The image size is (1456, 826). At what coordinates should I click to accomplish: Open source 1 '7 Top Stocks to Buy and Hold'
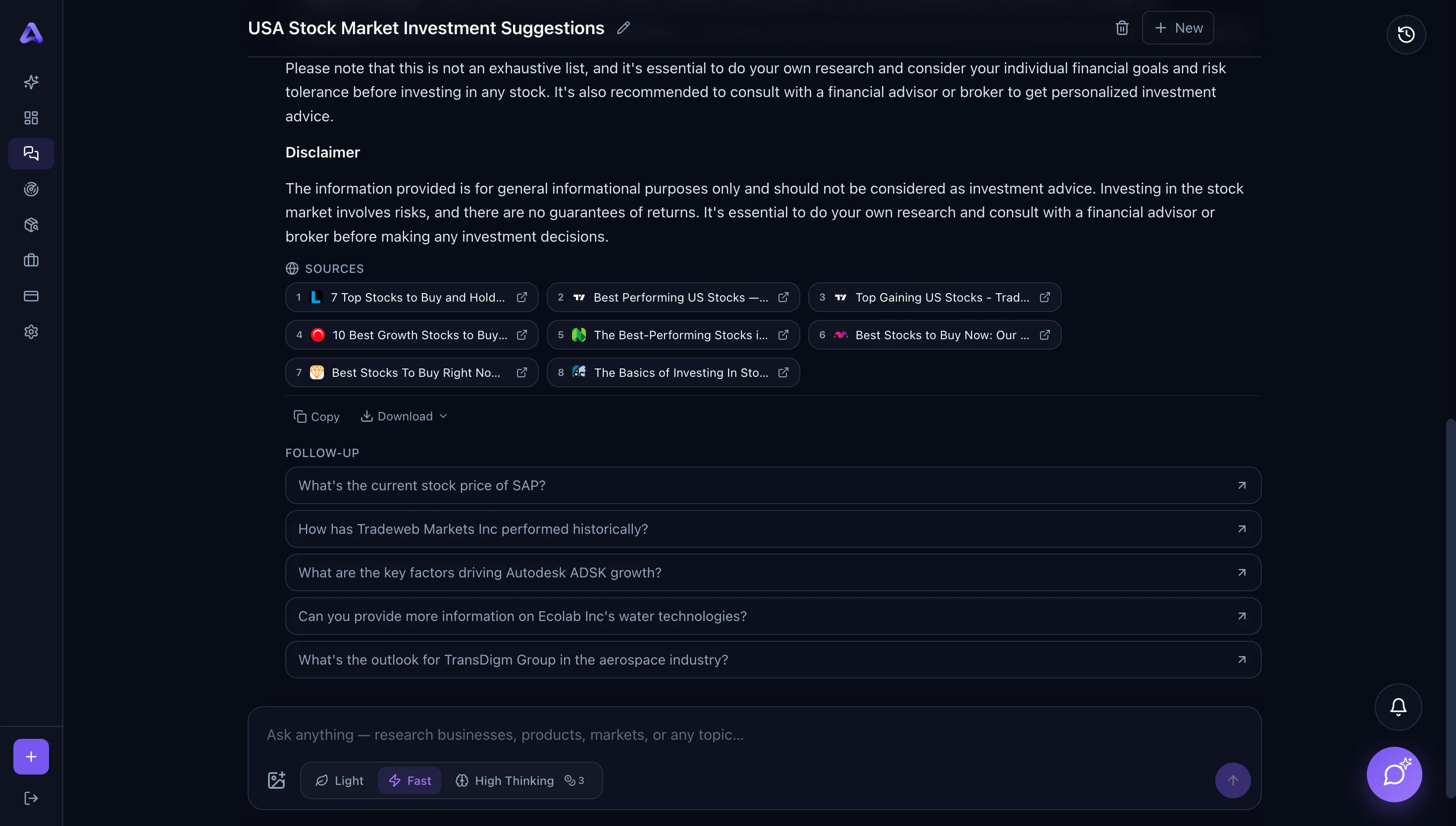click(x=412, y=297)
